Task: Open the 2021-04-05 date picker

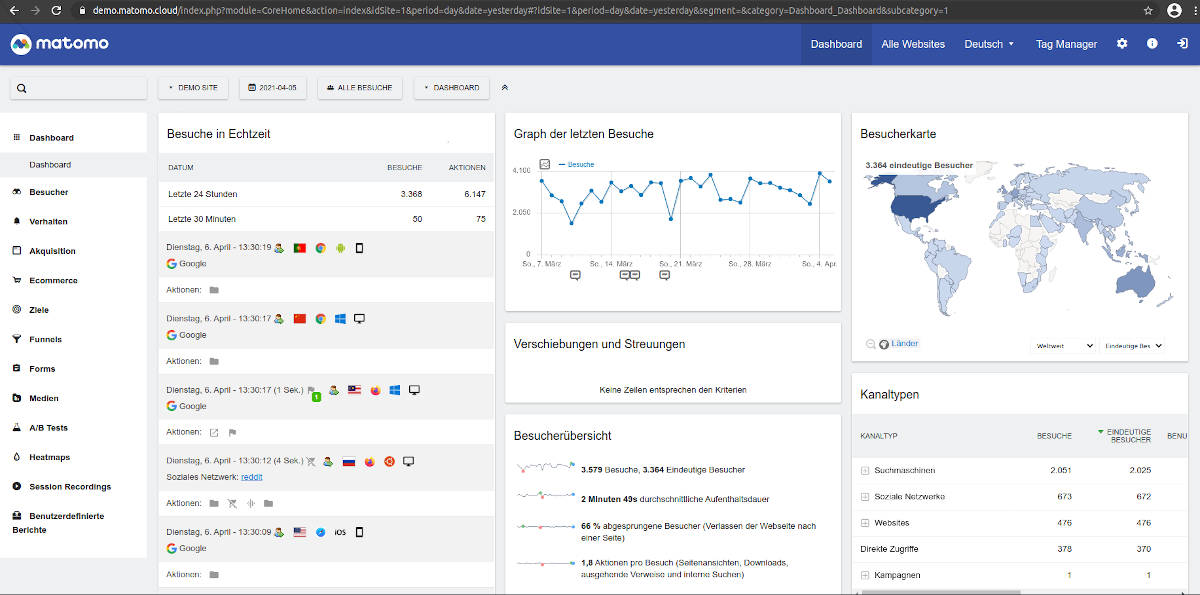Action: pos(275,88)
